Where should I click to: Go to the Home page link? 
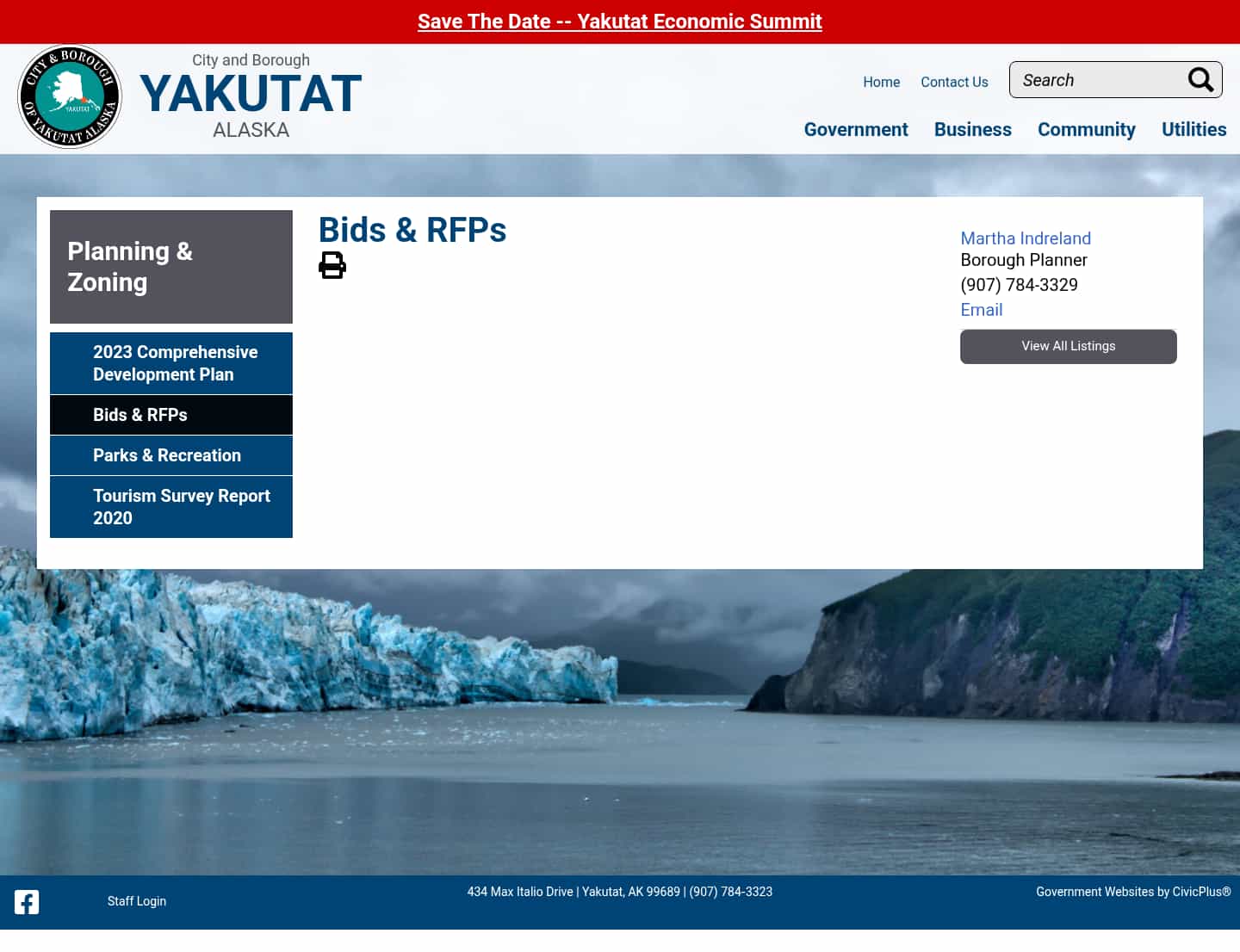pos(881,82)
